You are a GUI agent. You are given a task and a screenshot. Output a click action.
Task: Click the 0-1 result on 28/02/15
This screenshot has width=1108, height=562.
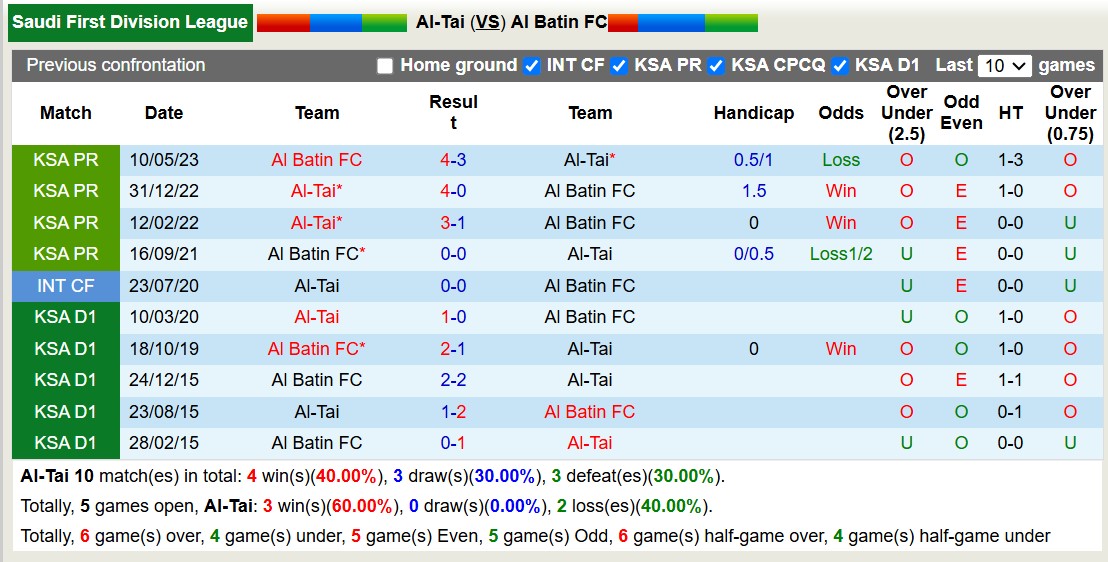point(453,443)
